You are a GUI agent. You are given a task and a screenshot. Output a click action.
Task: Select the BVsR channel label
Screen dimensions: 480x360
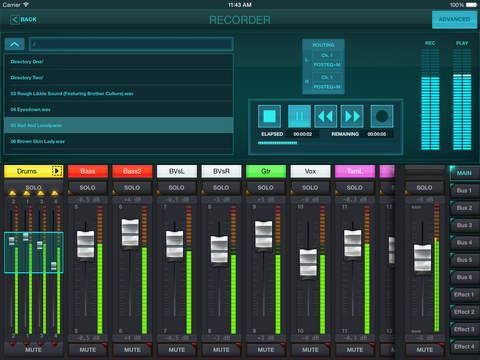pos(221,171)
